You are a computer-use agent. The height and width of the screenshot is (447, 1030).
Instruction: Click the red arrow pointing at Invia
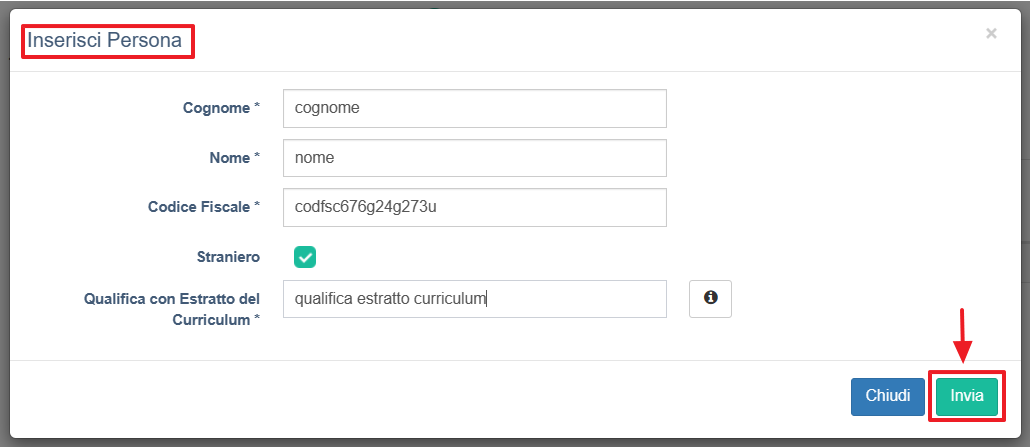(963, 337)
